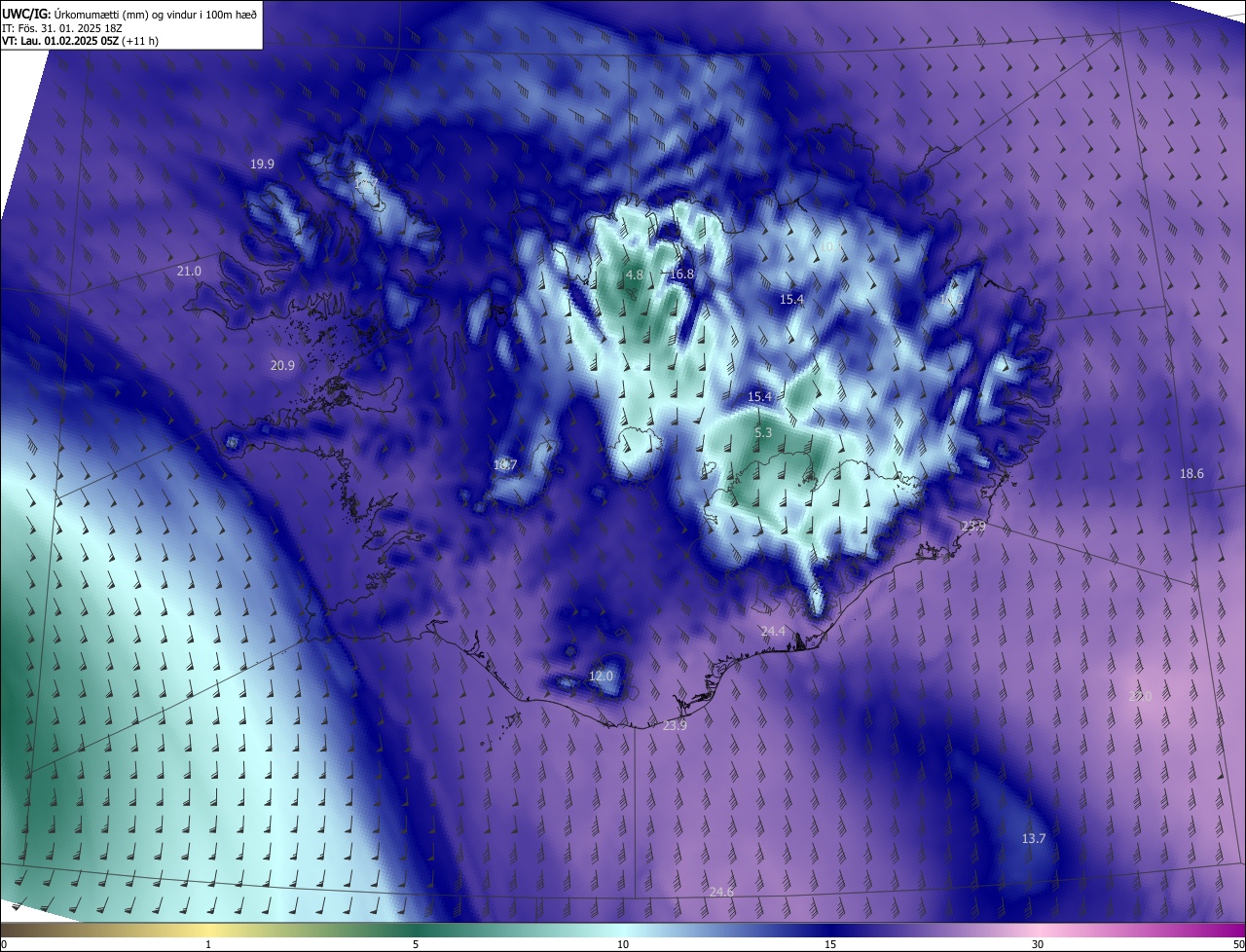
Task: Click the 5 tick label on the color scale
Action: pos(416,945)
